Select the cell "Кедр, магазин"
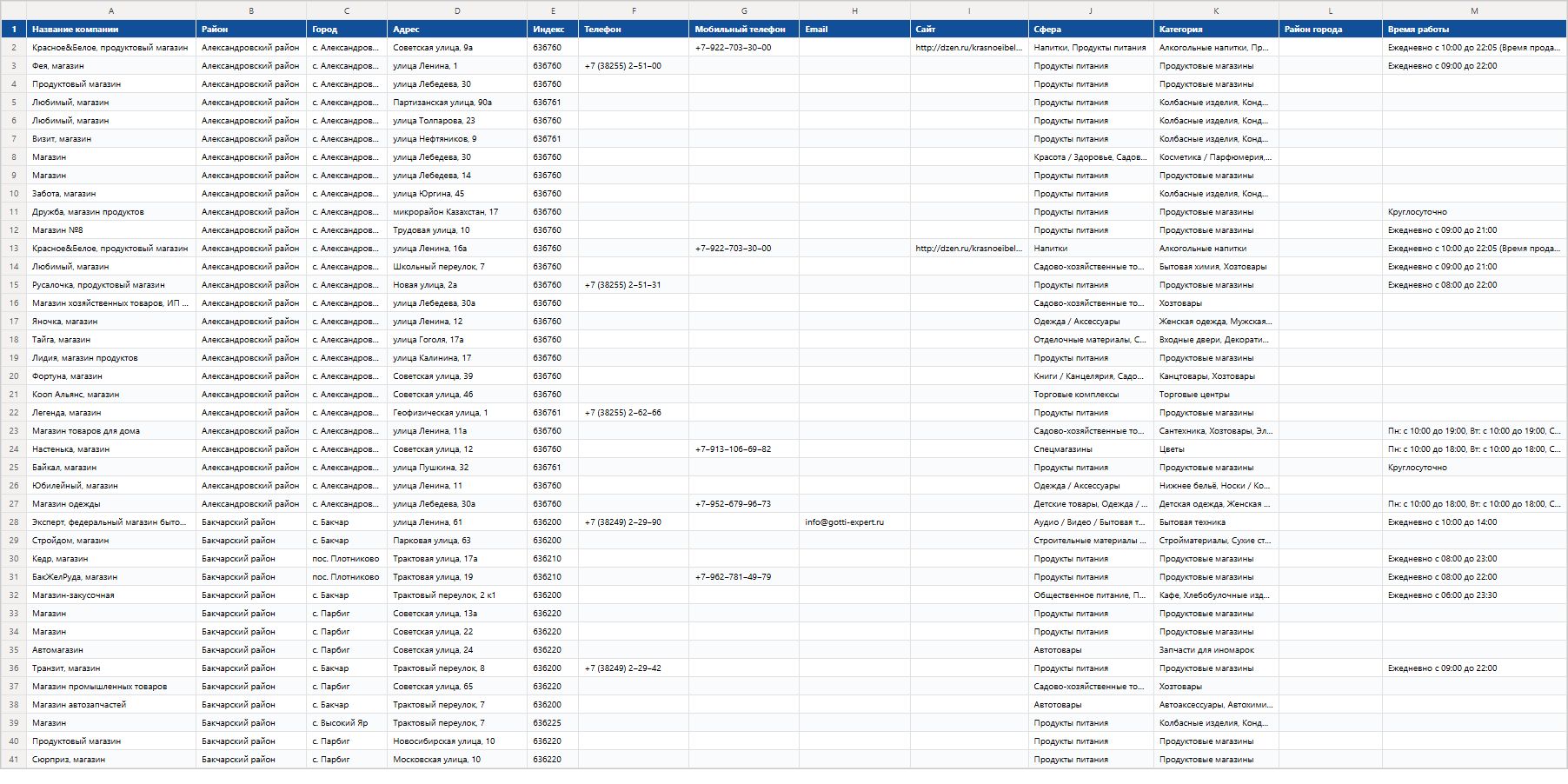The image size is (1568, 784). click(x=111, y=559)
